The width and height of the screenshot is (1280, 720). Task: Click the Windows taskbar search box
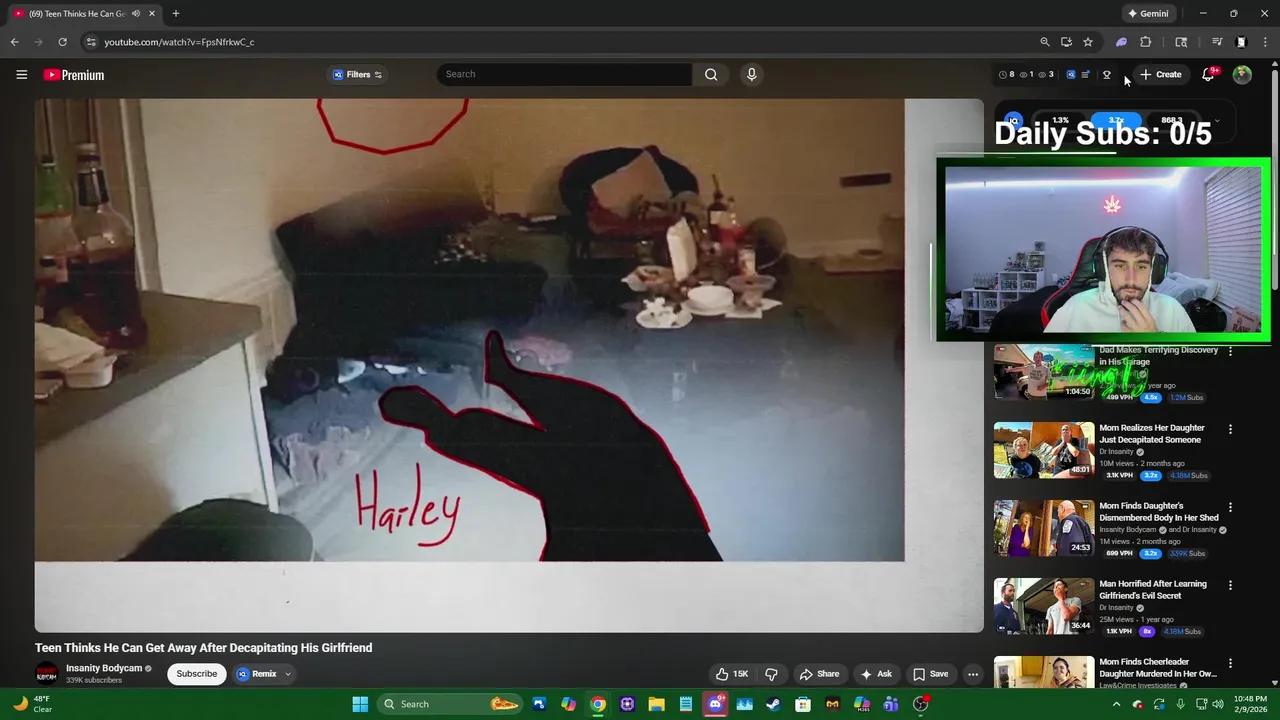coord(450,704)
